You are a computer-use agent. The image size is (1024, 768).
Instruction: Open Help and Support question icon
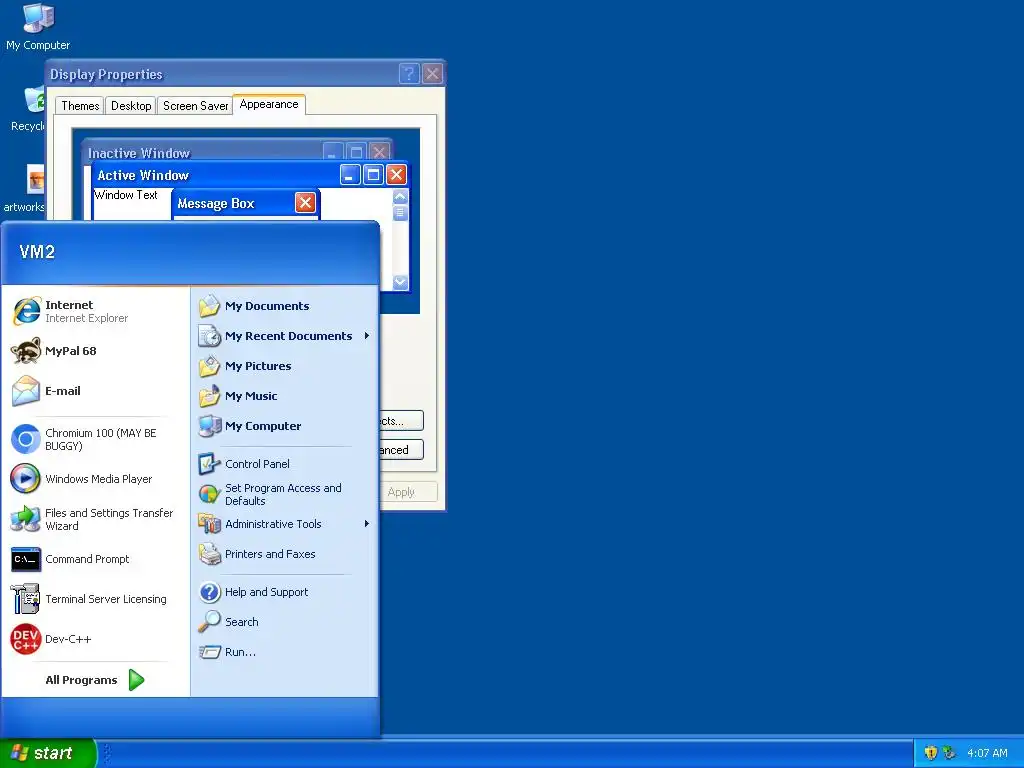pyautogui.click(x=210, y=592)
